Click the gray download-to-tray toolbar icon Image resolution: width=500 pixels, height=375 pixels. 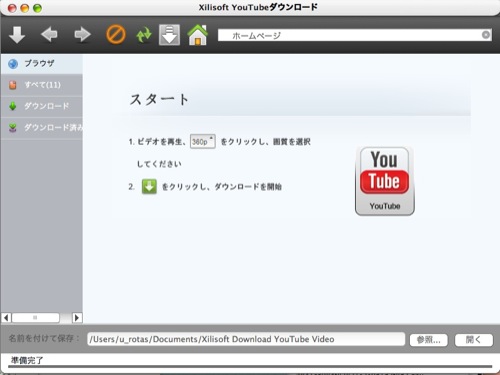pos(169,35)
